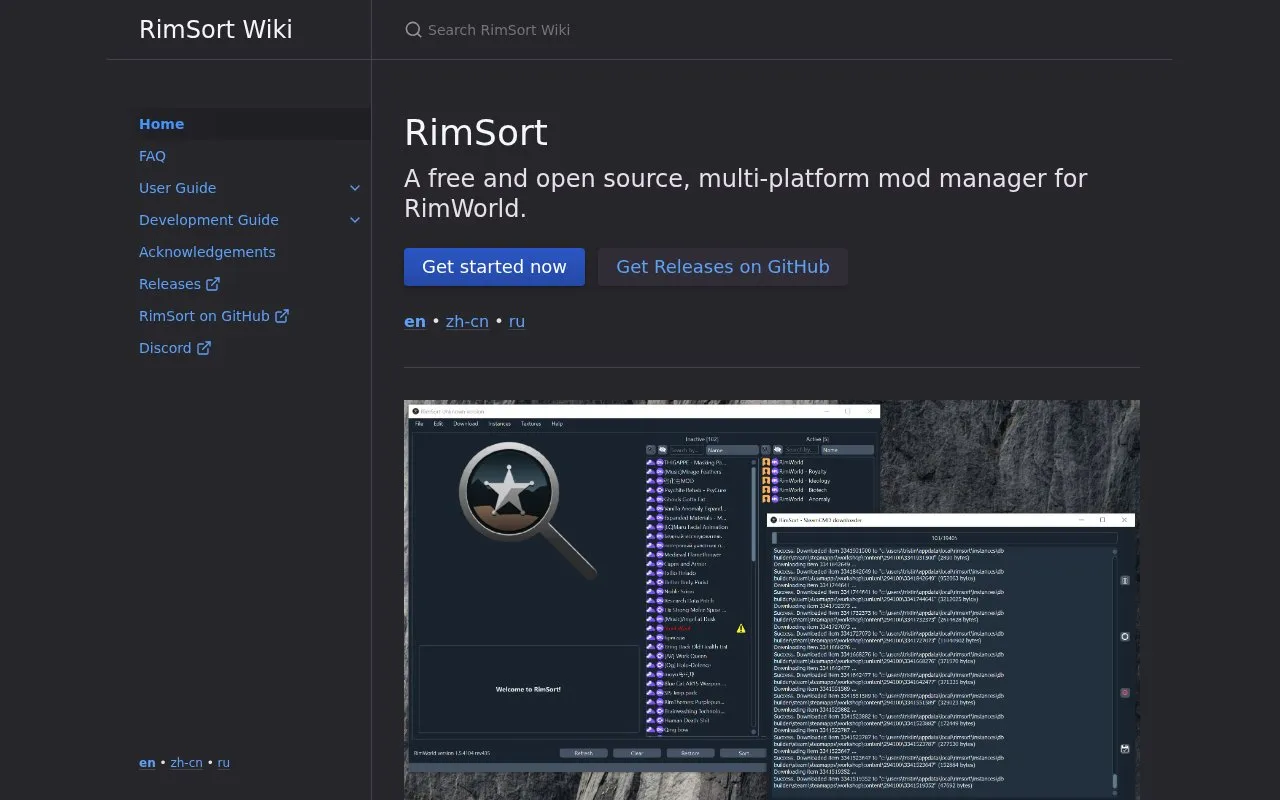Switch to zh-cn in the sidebar footer
The height and width of the screenshot is (800, 1280).
click(187, 762)
